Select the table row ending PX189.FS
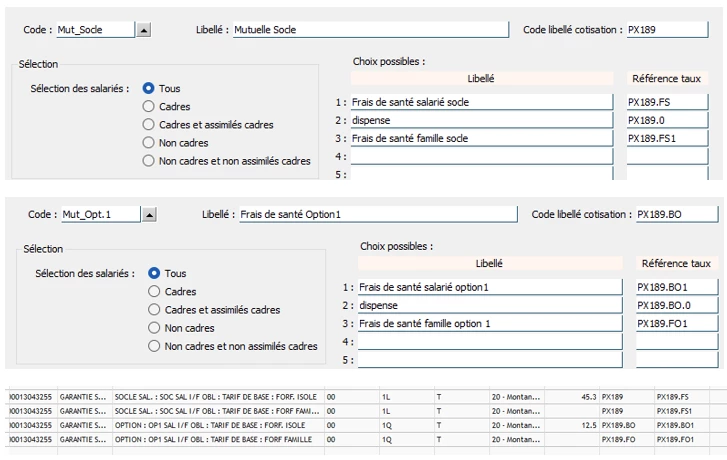 [x=360, y=397]
